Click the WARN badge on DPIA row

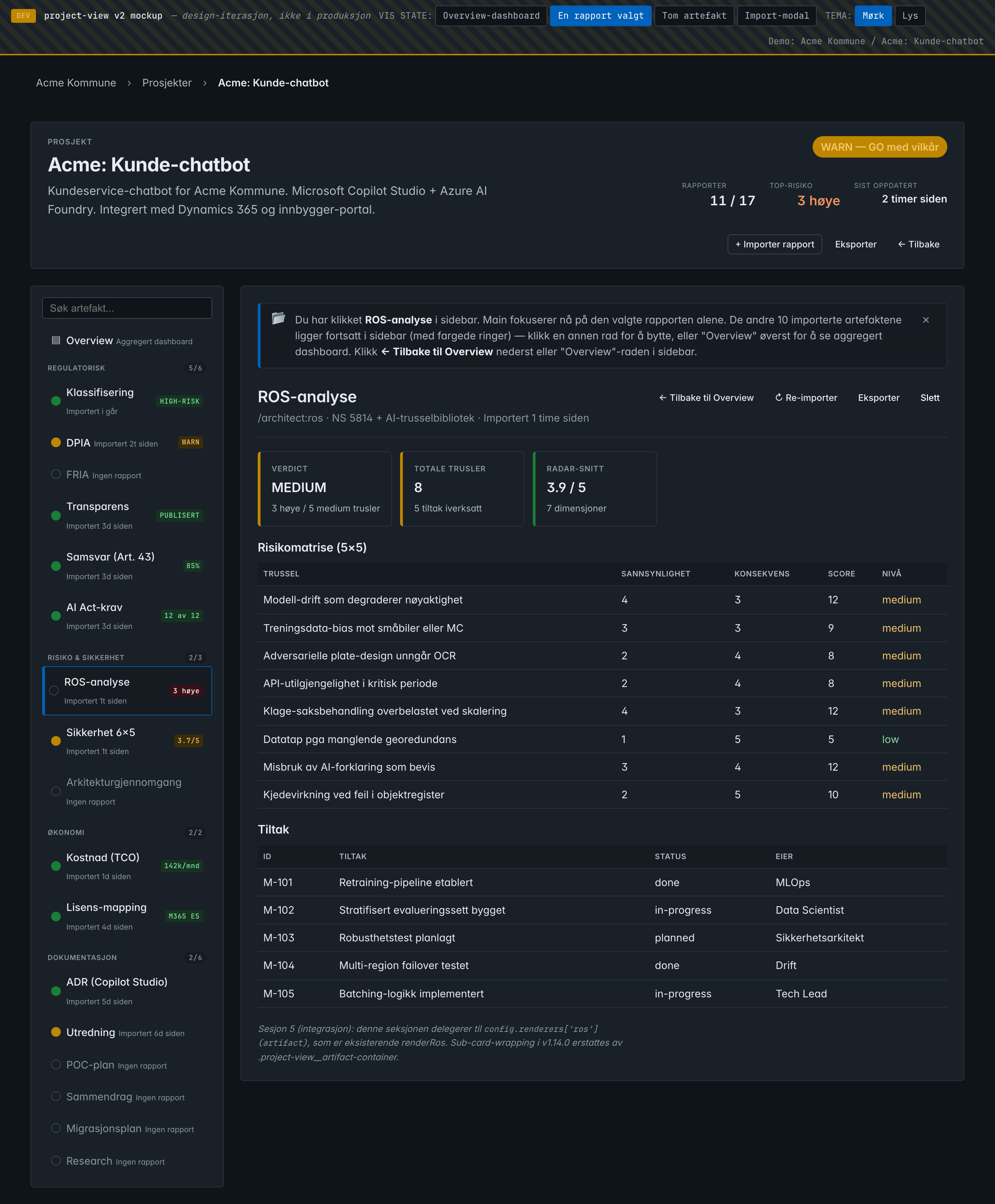190,442
